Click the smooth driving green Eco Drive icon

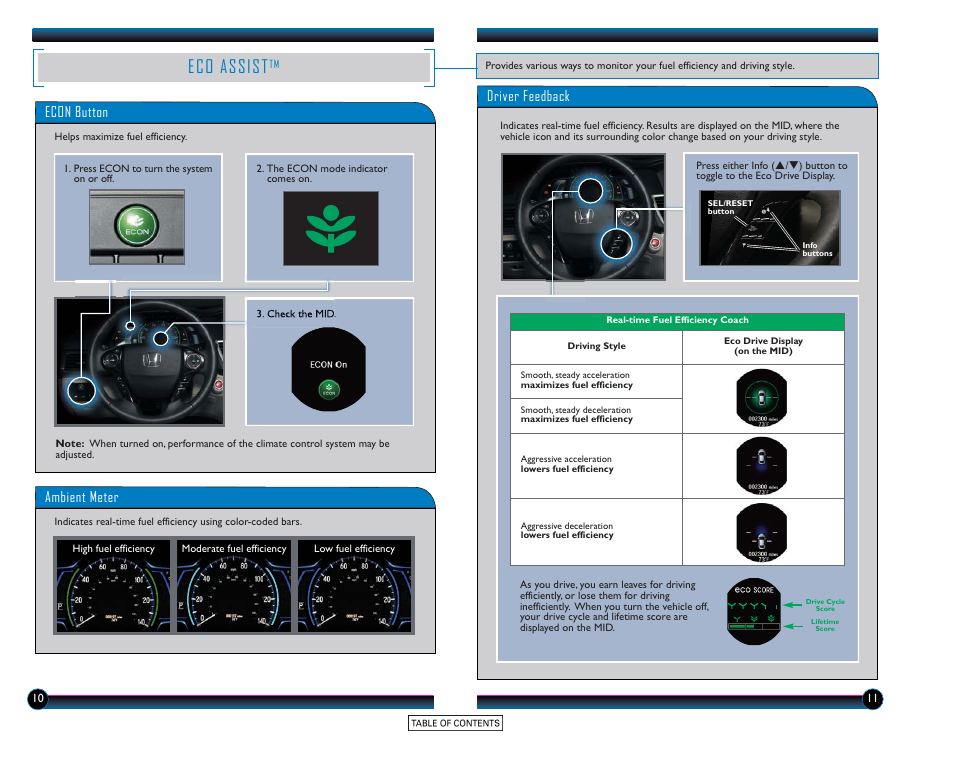click(x=761, y=398)
